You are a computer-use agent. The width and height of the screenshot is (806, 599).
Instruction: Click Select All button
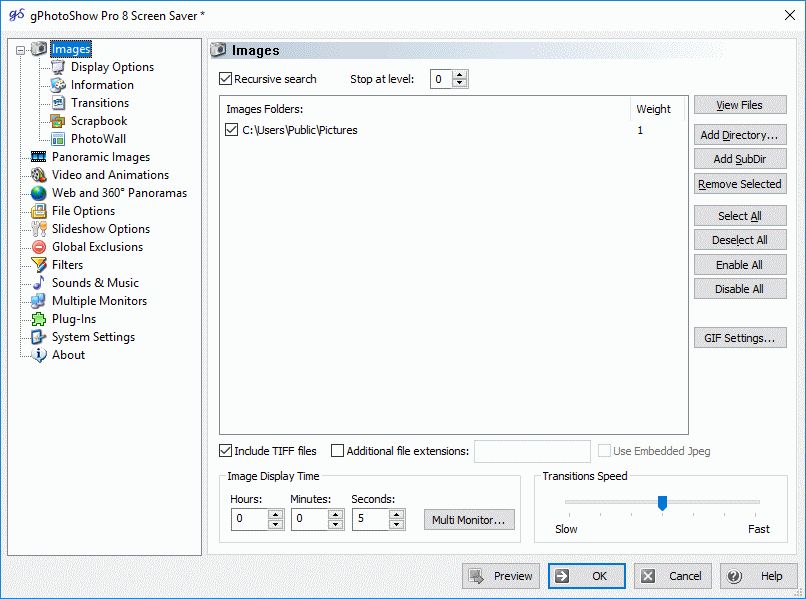coord(740,216)
